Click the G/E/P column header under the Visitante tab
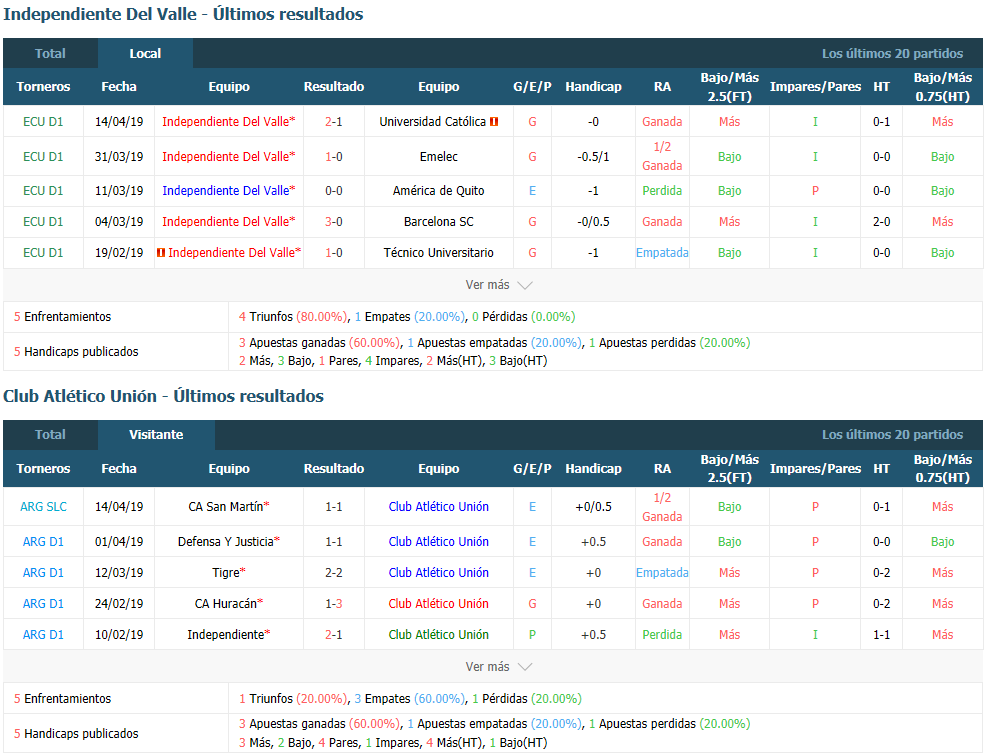Screen dimensions: 989x756 coord(532,468)
